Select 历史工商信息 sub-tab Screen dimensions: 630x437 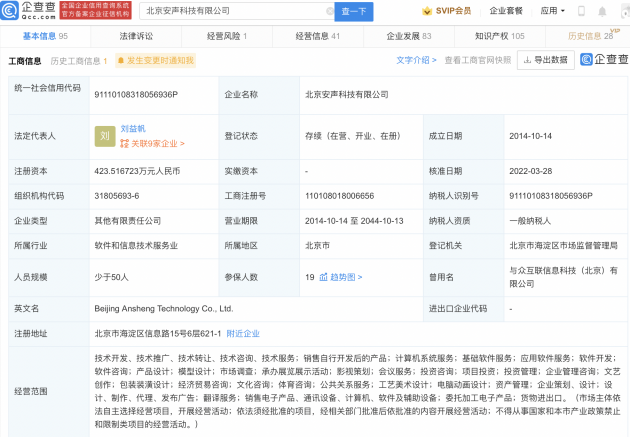(79, 61)
